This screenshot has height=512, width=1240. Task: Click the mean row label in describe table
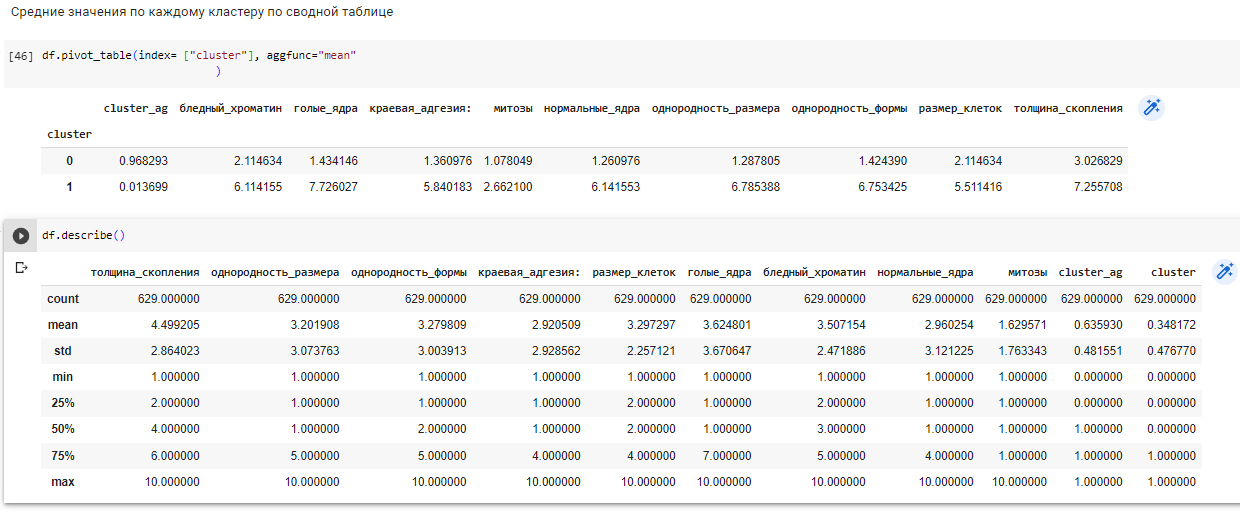pyautogui.click(x=62, y=325)
